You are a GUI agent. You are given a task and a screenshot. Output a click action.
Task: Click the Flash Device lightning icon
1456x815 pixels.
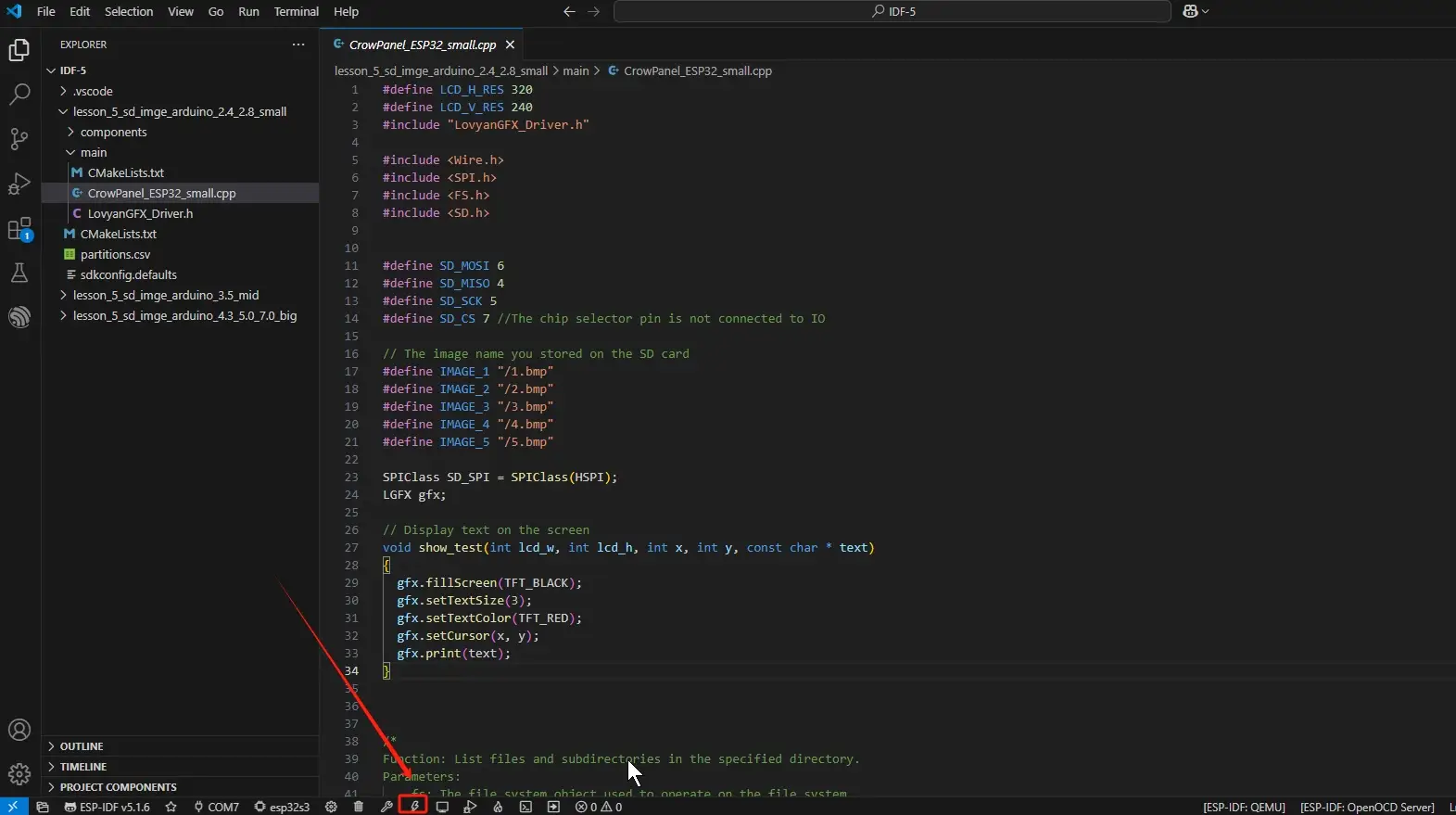point(414,807)
